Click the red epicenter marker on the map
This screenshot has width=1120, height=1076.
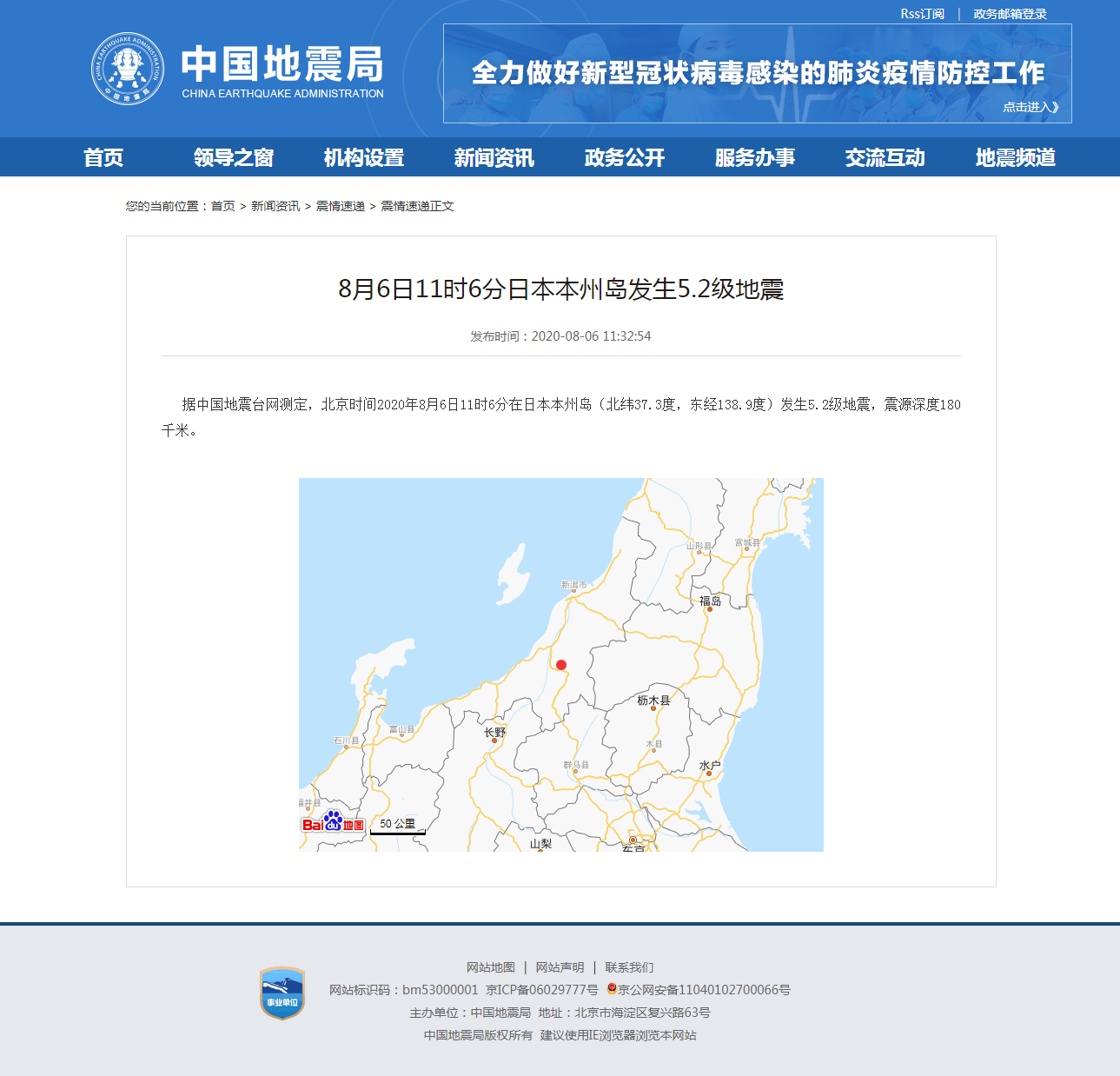(x=560, y=666)
